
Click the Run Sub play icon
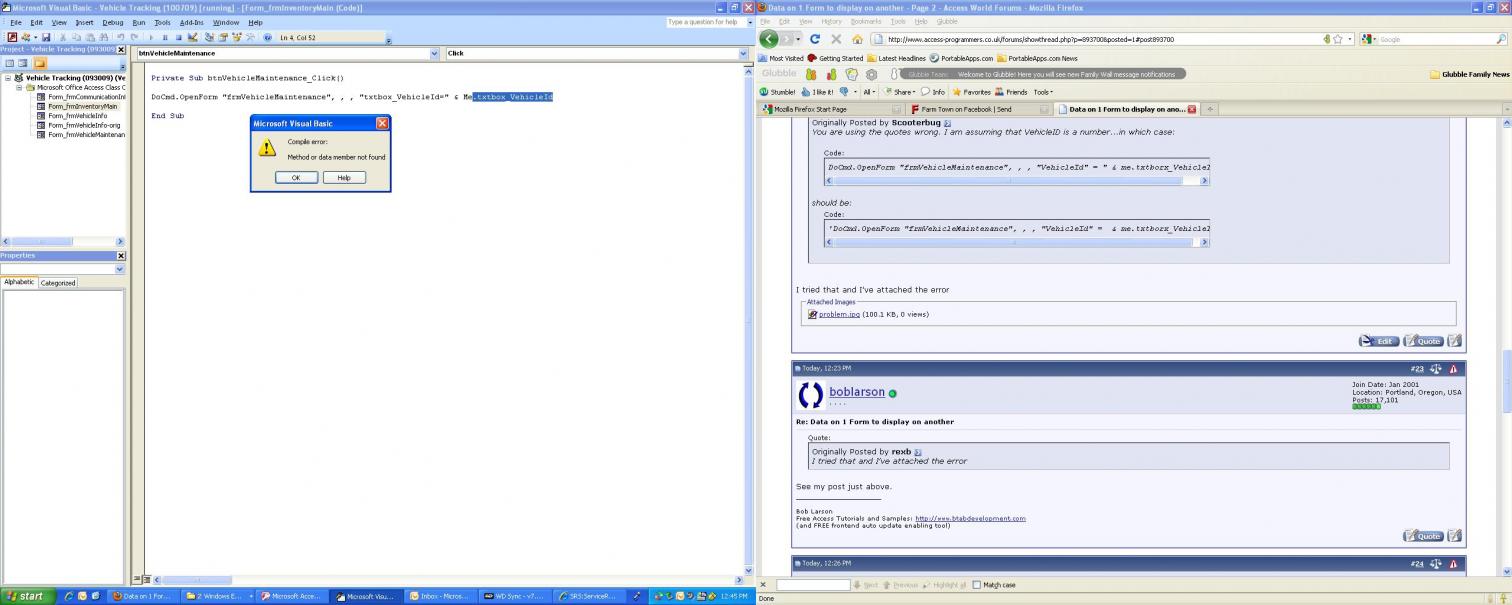pos(151,37)
